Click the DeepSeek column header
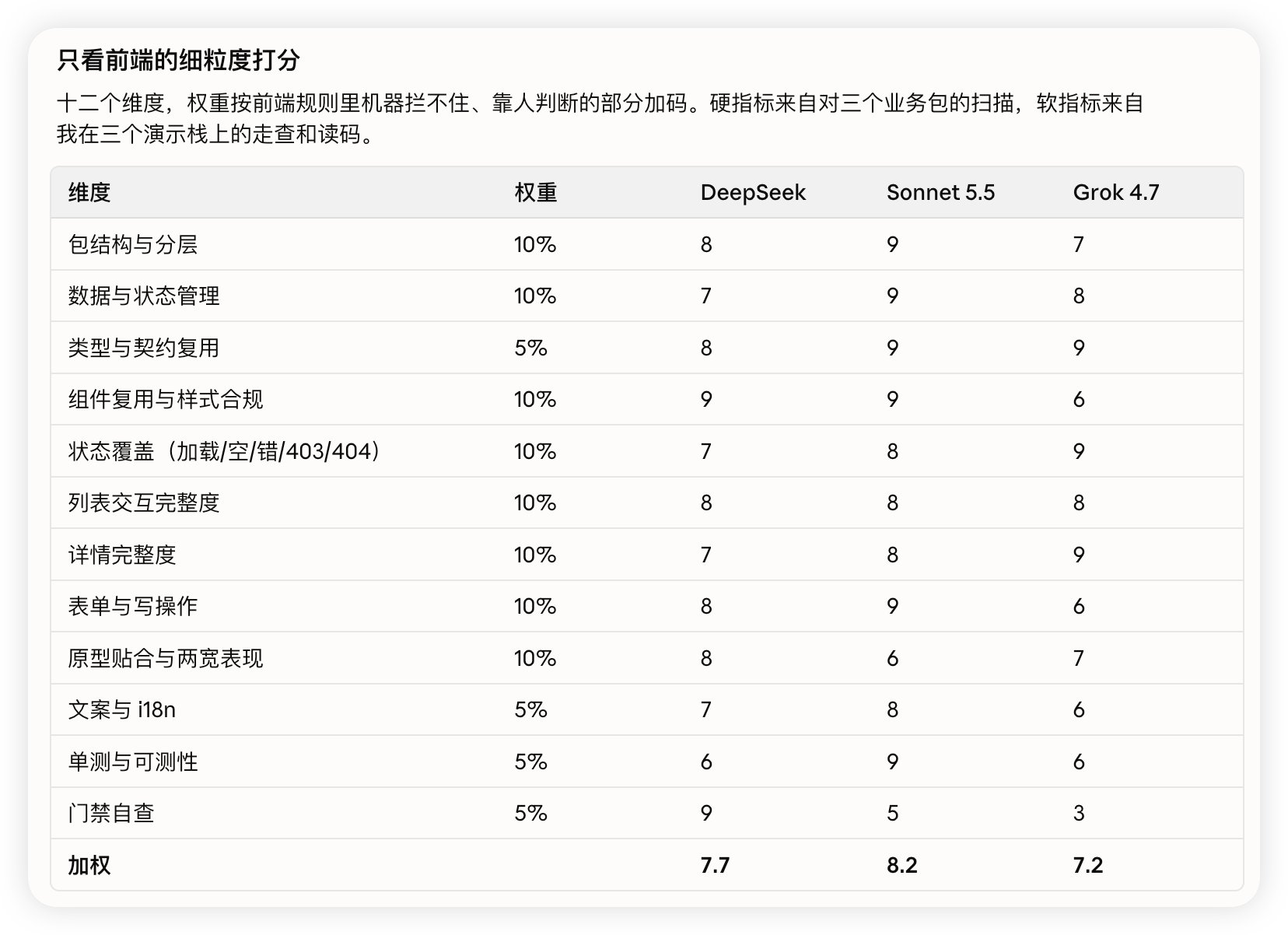1288x935 pixels. pyautogui.click(x=753, y=192)
